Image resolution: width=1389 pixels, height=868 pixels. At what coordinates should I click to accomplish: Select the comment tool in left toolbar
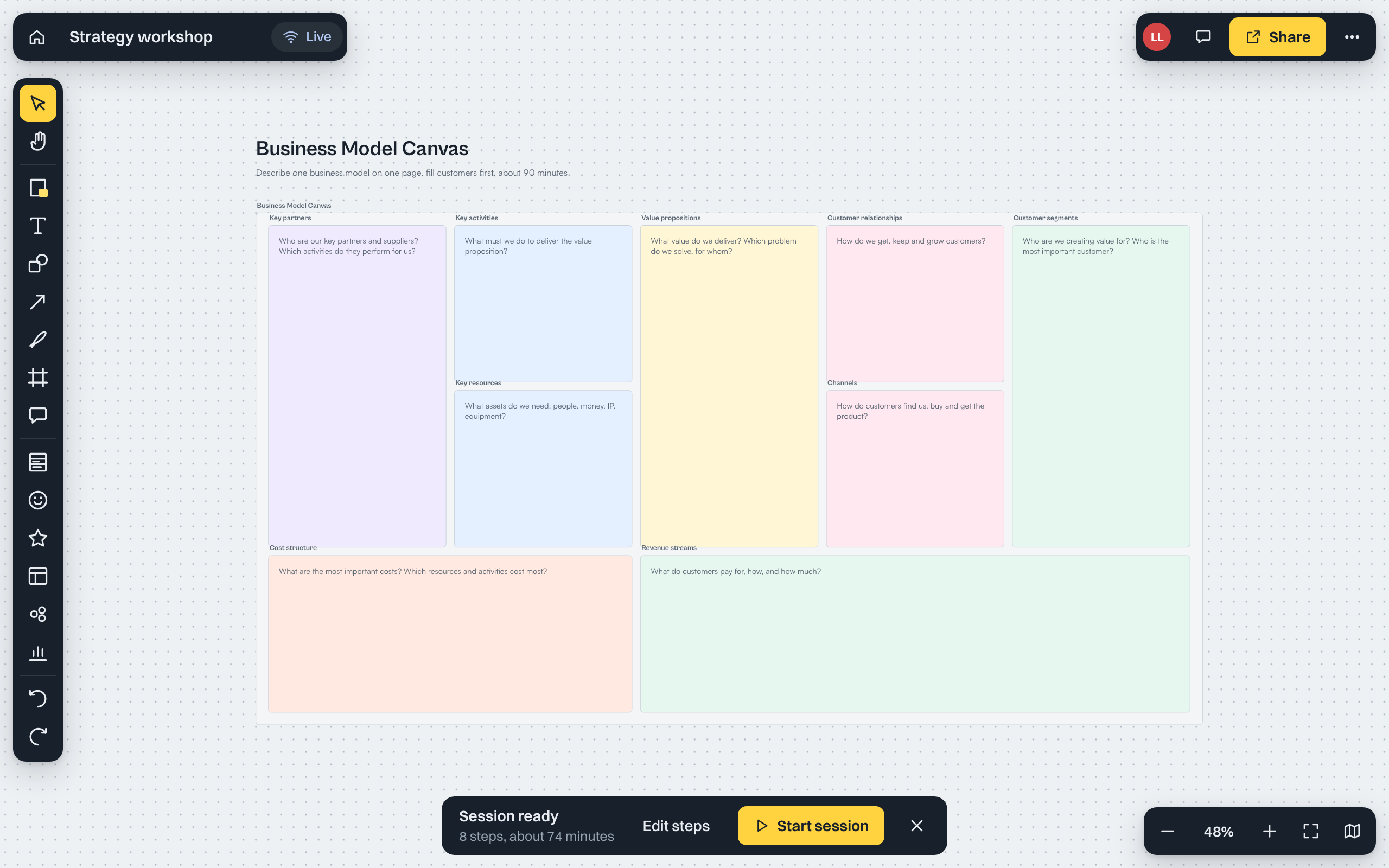pyautogui.click(x=38, y=416)
